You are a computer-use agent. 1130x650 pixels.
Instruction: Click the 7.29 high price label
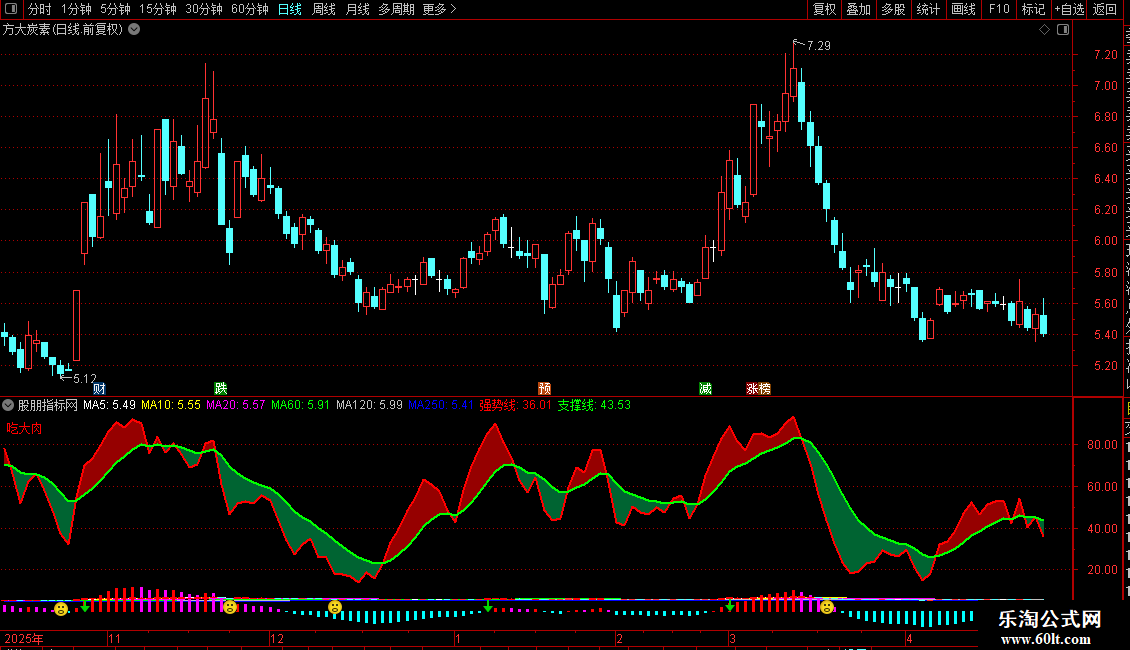(819, 45)
